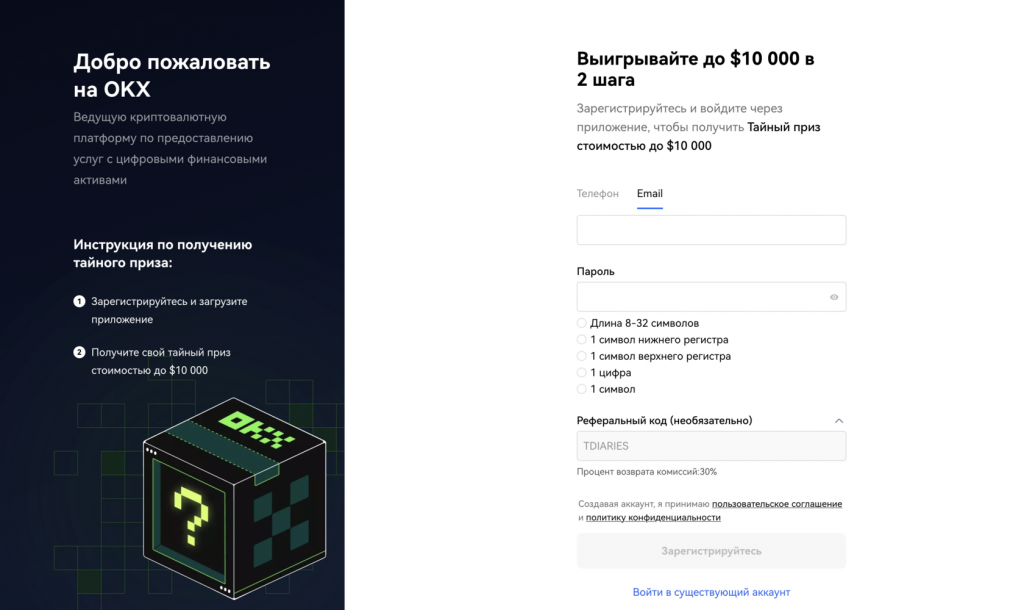Viewport: 1024px width, 610px height.
Task: Open Войти в существующий аккаунт link
Action: tap(711, 592)
